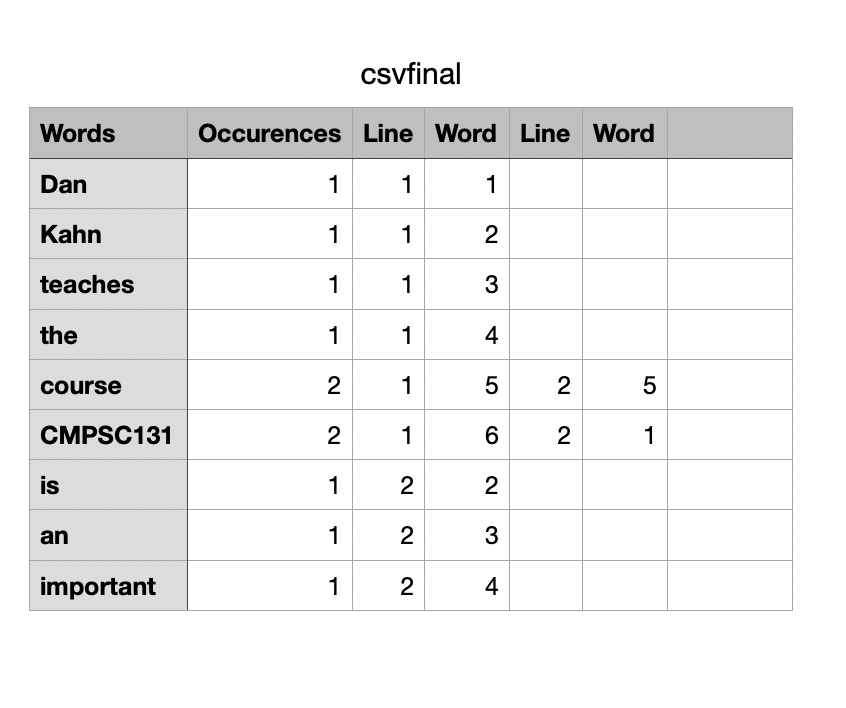
Task: Select the Words column header
Action: coord(108,134)
